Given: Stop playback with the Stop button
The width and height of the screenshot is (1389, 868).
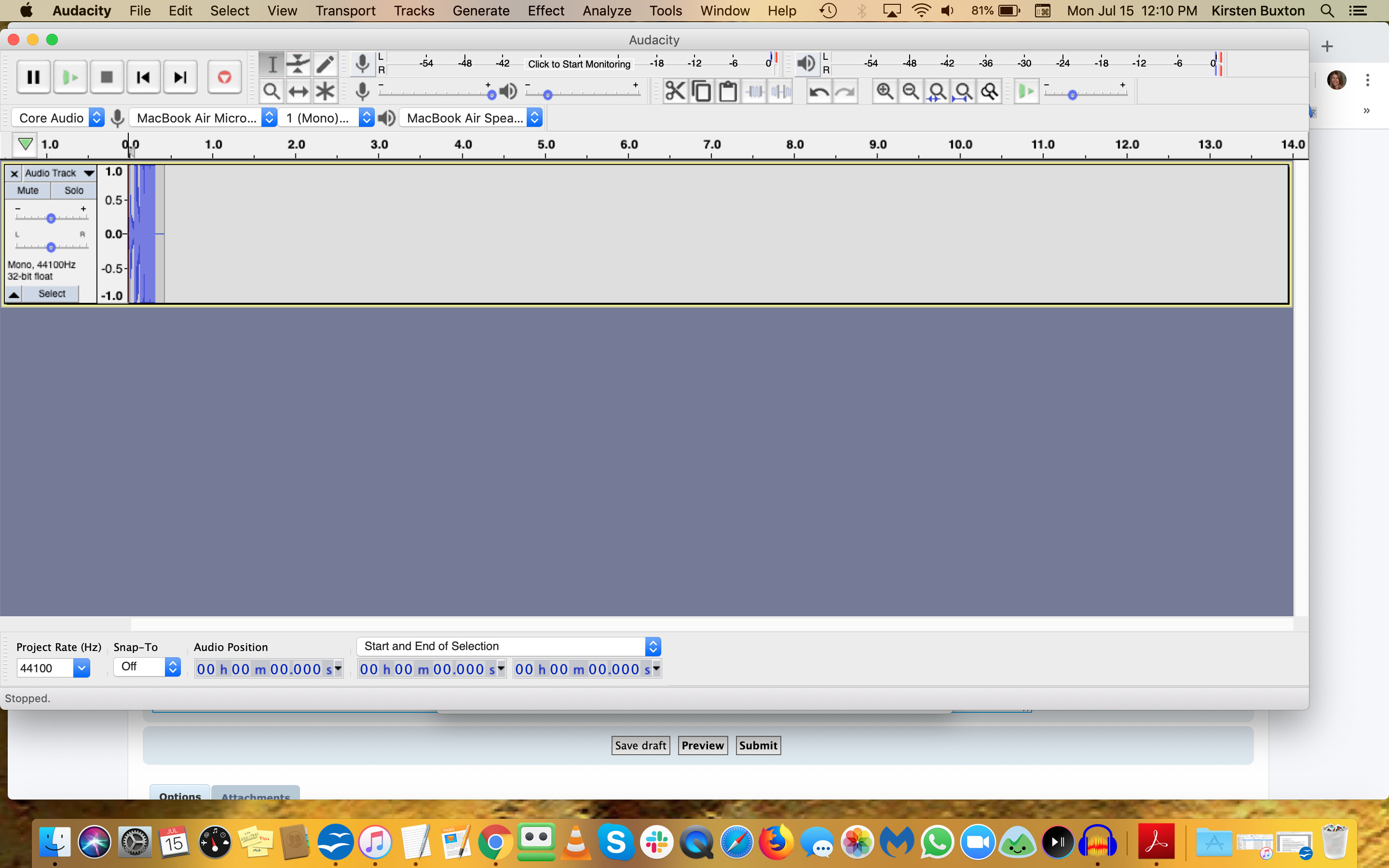Looking at the screenshot, I should [x=107, y=77].
